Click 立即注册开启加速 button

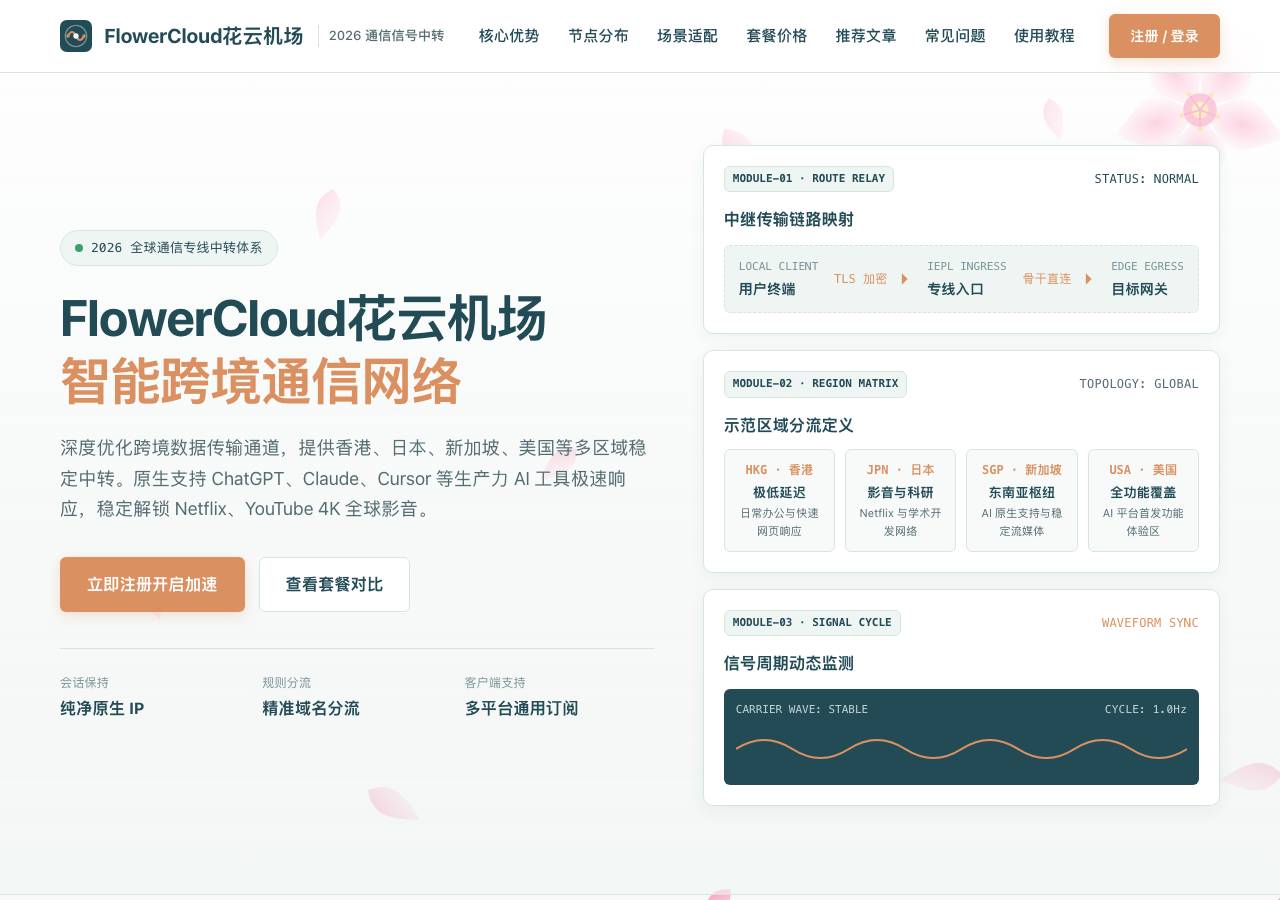click(x=152, y=584)
